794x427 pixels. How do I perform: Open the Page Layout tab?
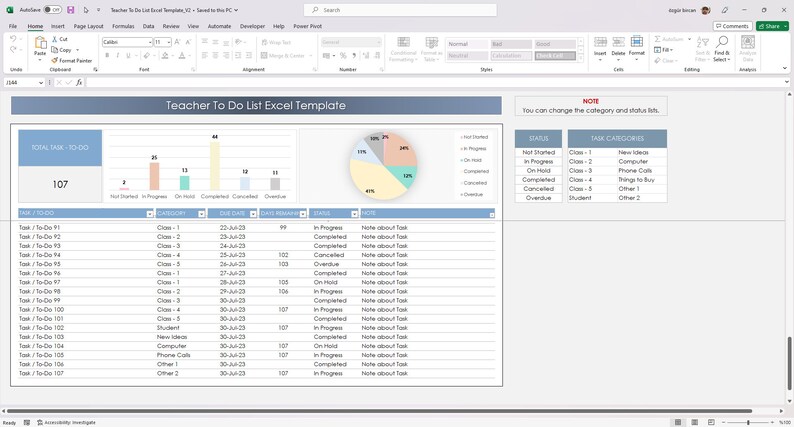point(89,26)
